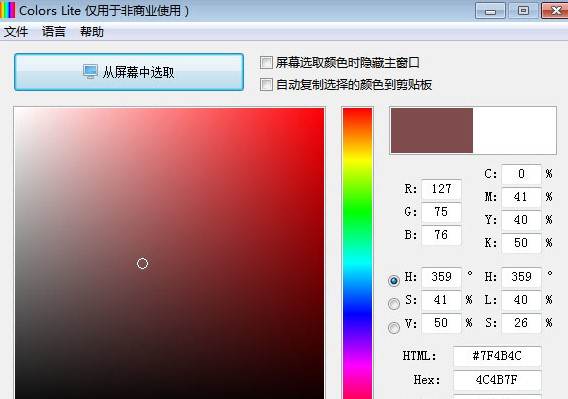Click the R value field showing 127

[441, 189]
